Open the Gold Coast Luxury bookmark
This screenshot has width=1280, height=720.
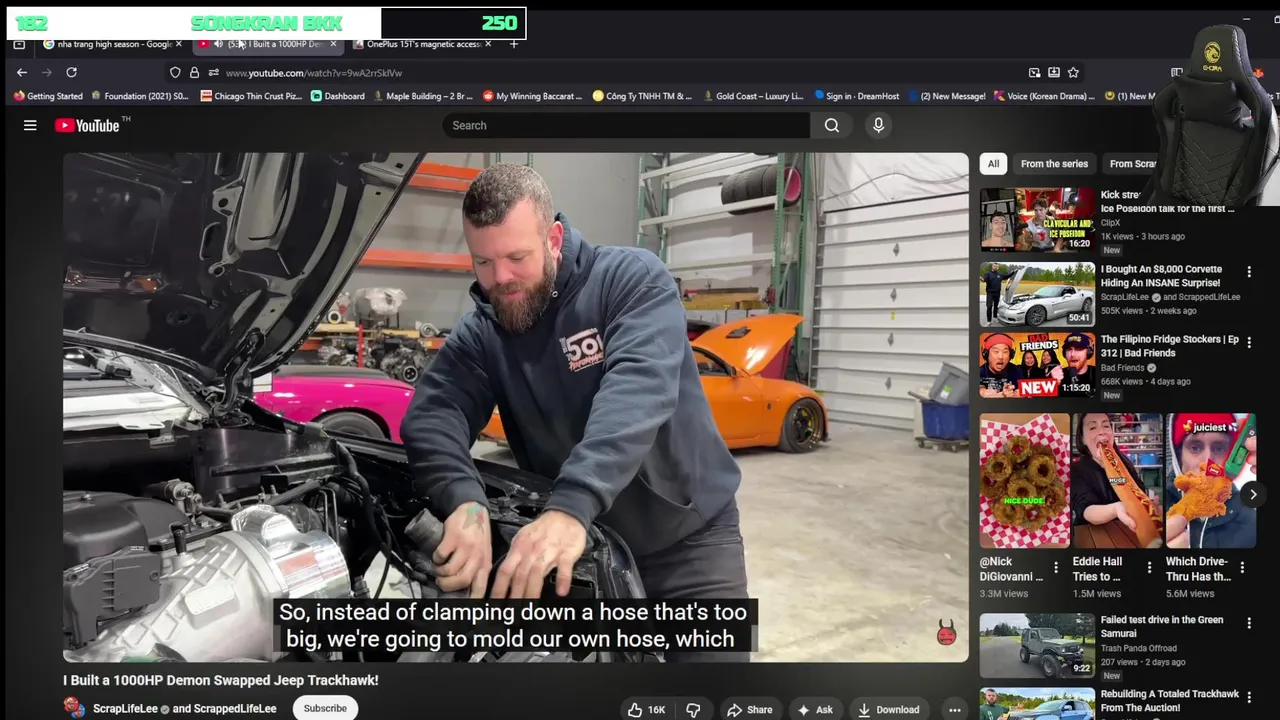coord(753,96)
